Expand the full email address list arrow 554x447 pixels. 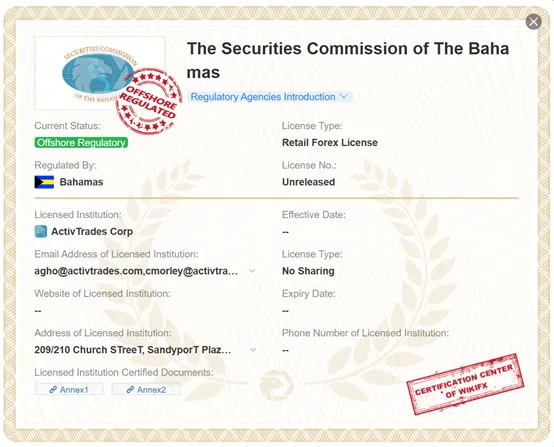point(252,271)
